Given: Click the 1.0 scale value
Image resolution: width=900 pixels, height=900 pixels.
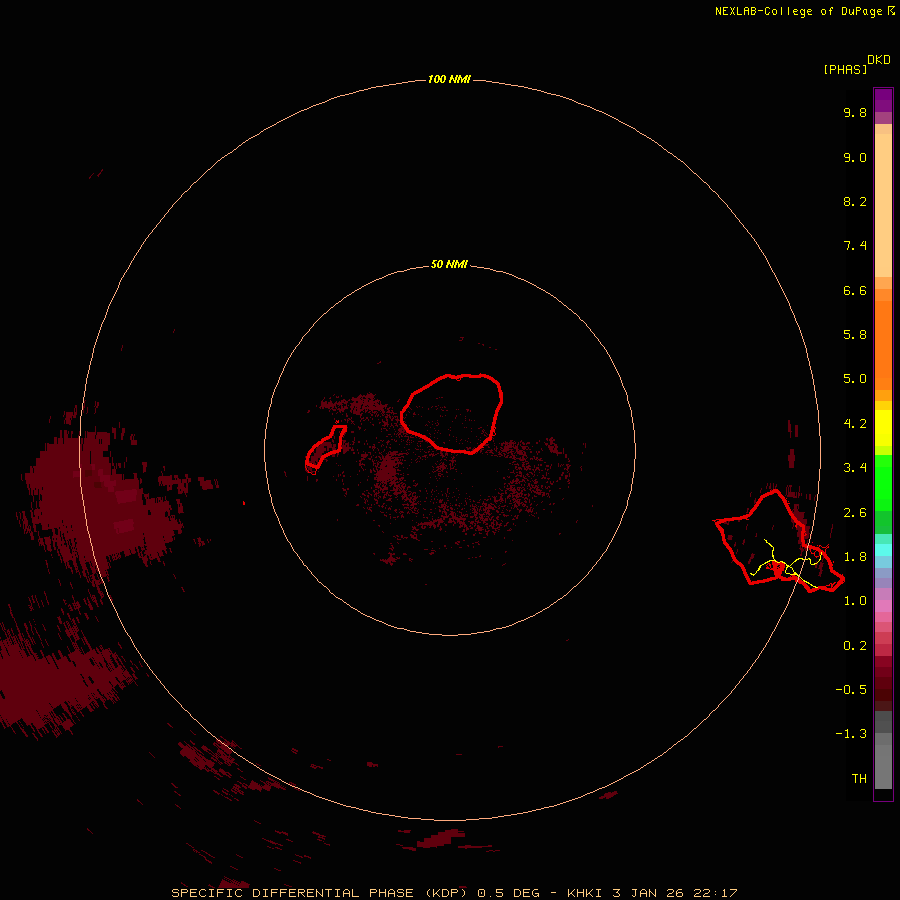Looking at the screenshot, I should [855, 601].
